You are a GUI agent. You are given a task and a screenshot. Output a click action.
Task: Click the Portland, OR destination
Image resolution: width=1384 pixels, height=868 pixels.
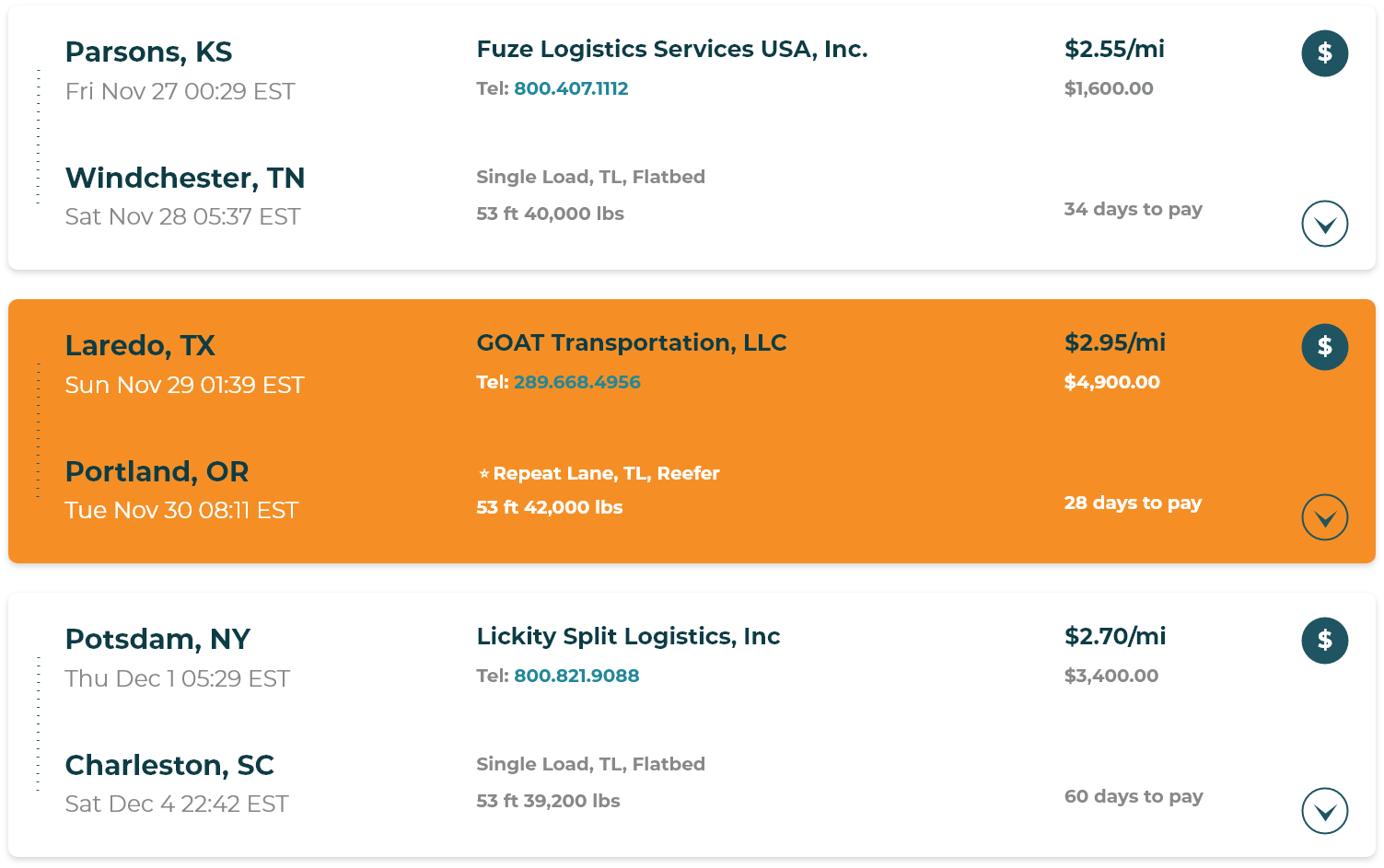pos(157,471)
